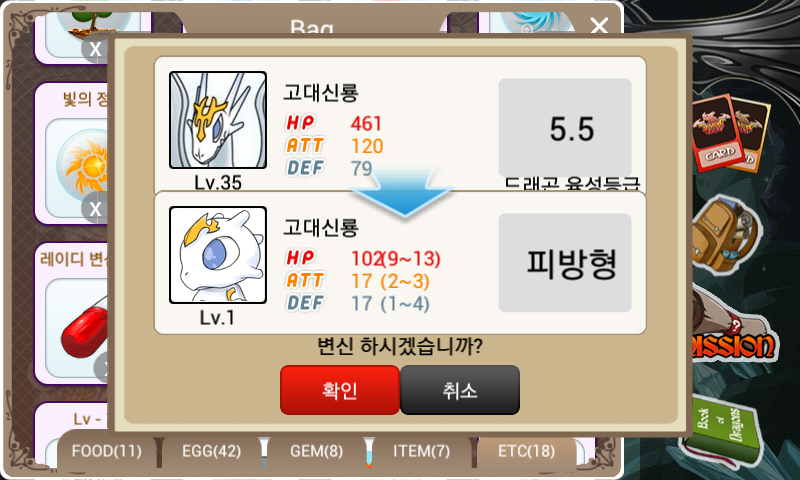Open the backpack bag icon

tap(724, 233)
